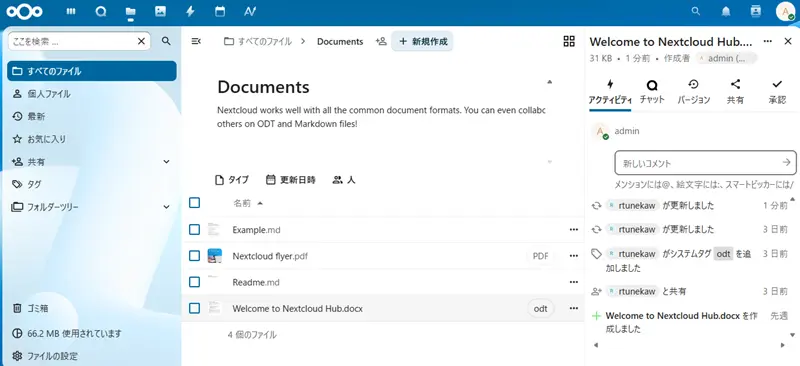The image size is (800, 366).
Task: Switch to 共有 tab in details panel
Action: [x=735, y=92]
